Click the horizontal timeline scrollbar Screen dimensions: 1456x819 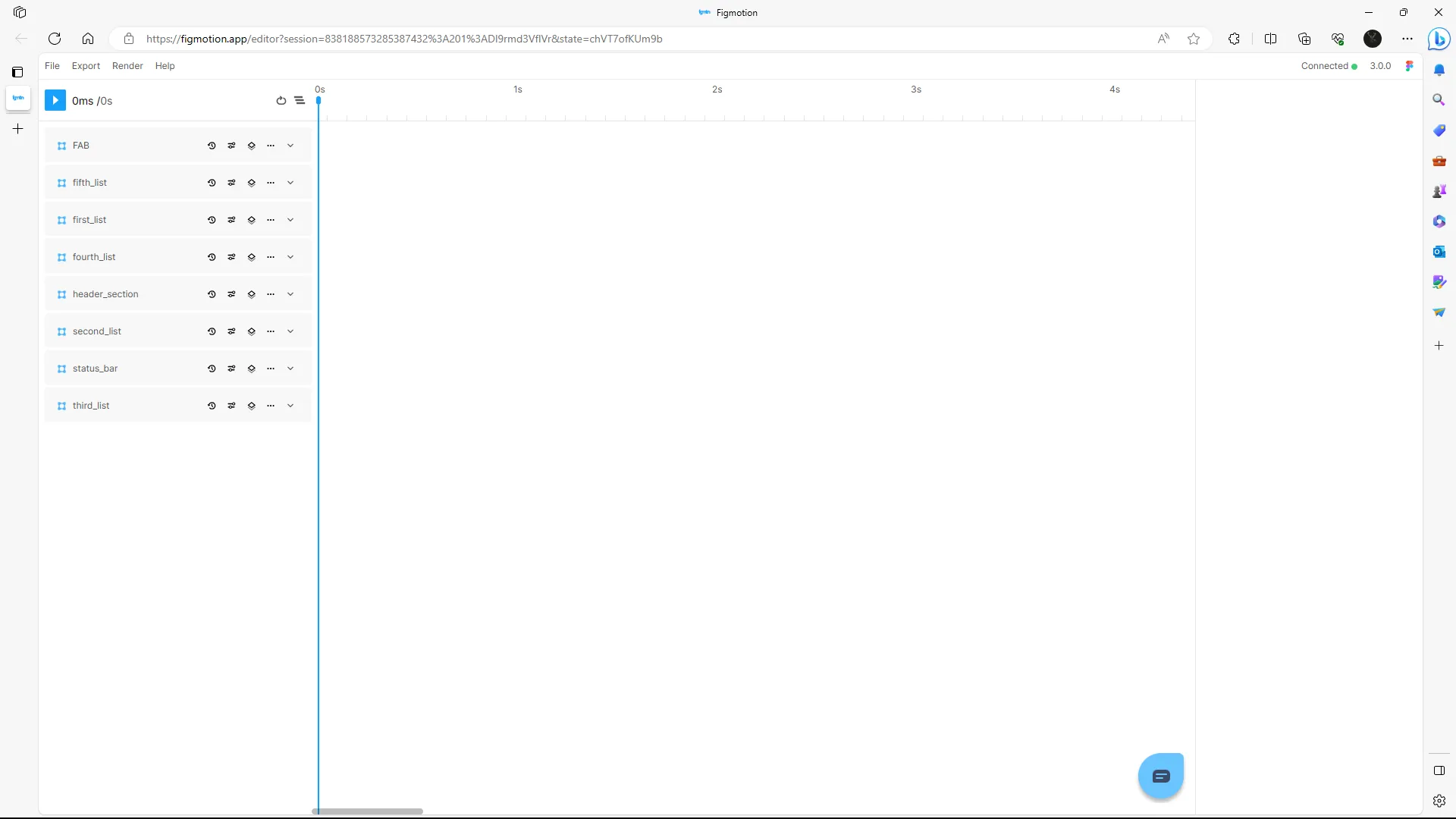coord(367,811)
